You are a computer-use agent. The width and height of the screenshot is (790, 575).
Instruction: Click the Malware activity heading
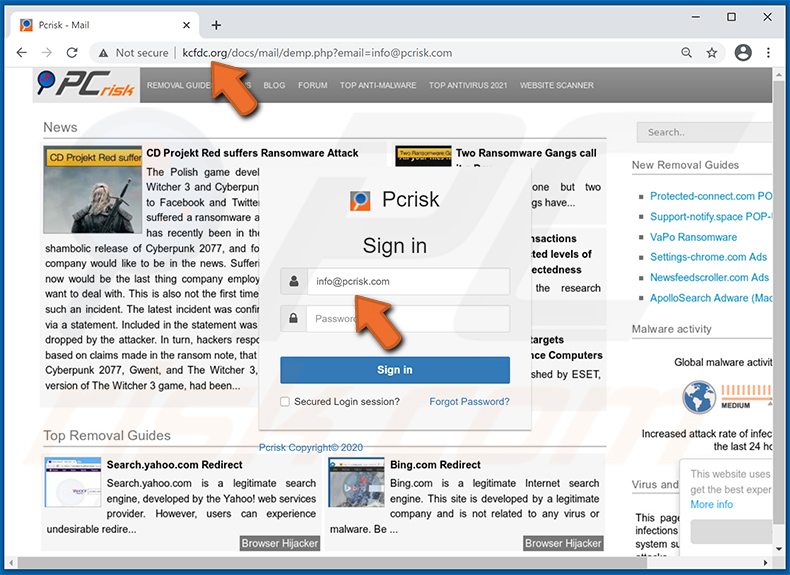pos(672,329)
